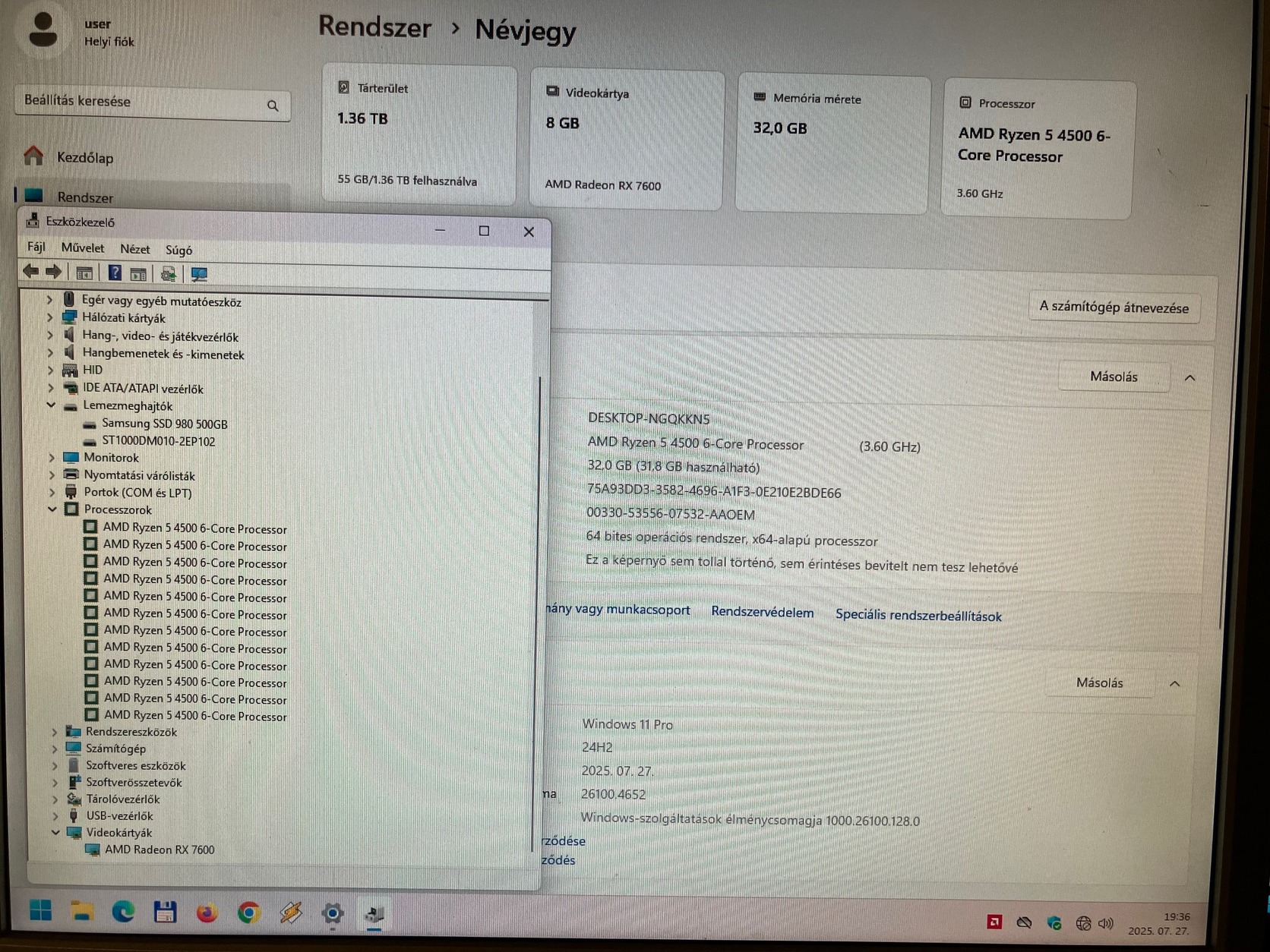Open Microsoft Edge from the taskbar
Viewport: 1270px width, 952px height.
click(x=123, y=911)
